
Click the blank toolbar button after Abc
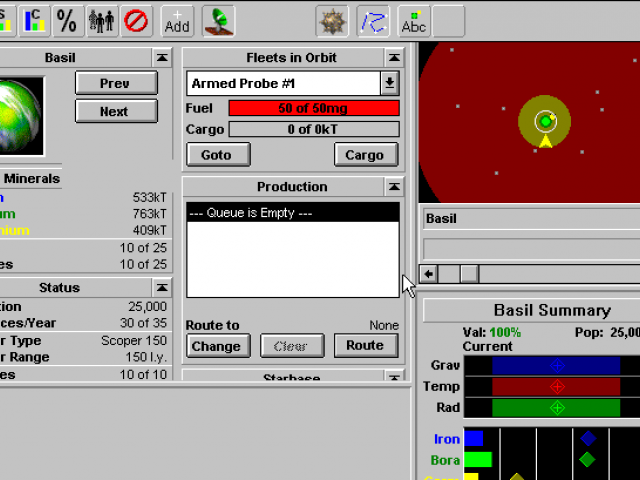click(x=448, y=21)
